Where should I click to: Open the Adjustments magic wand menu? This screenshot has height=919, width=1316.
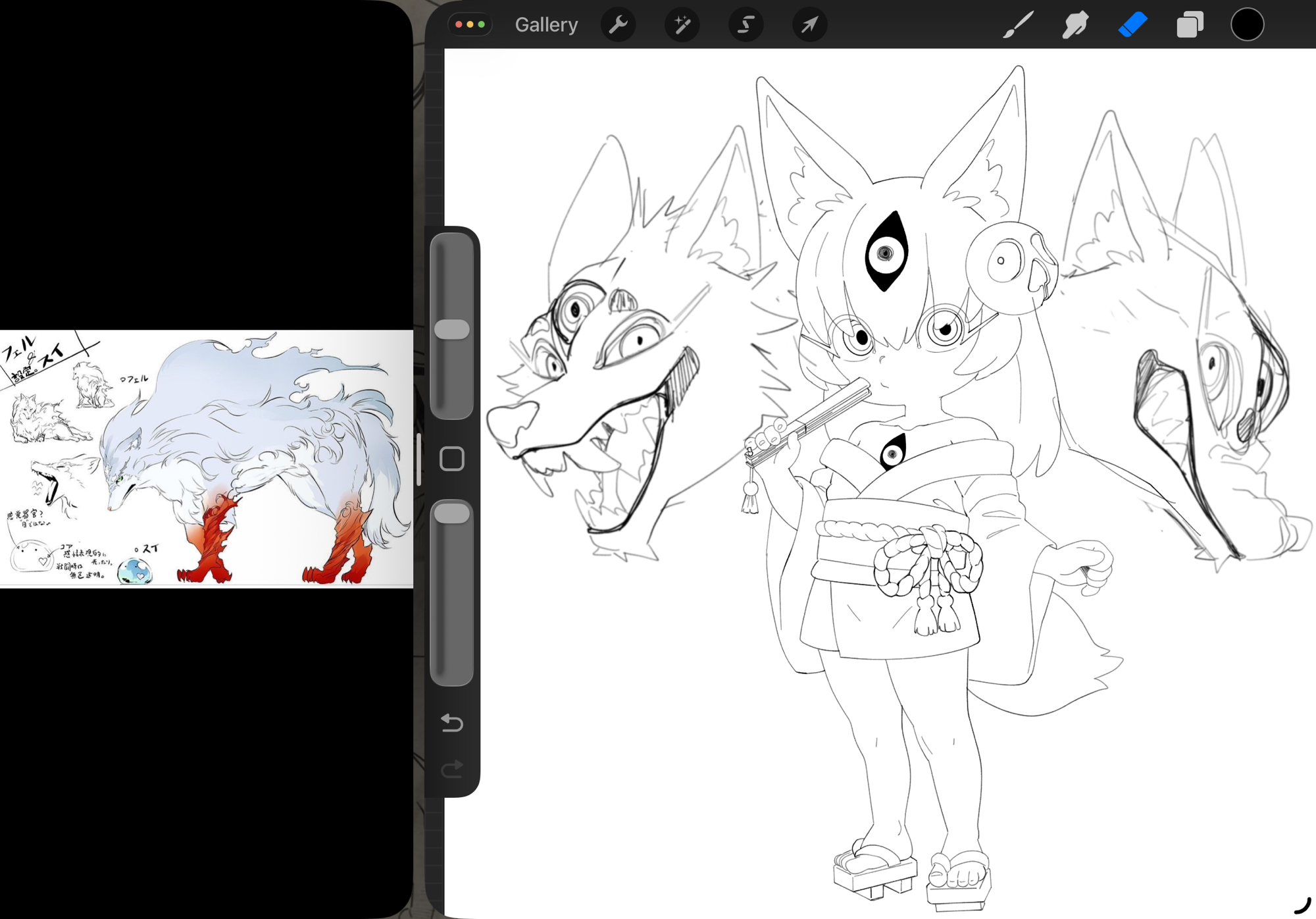[x=682, y=25]
